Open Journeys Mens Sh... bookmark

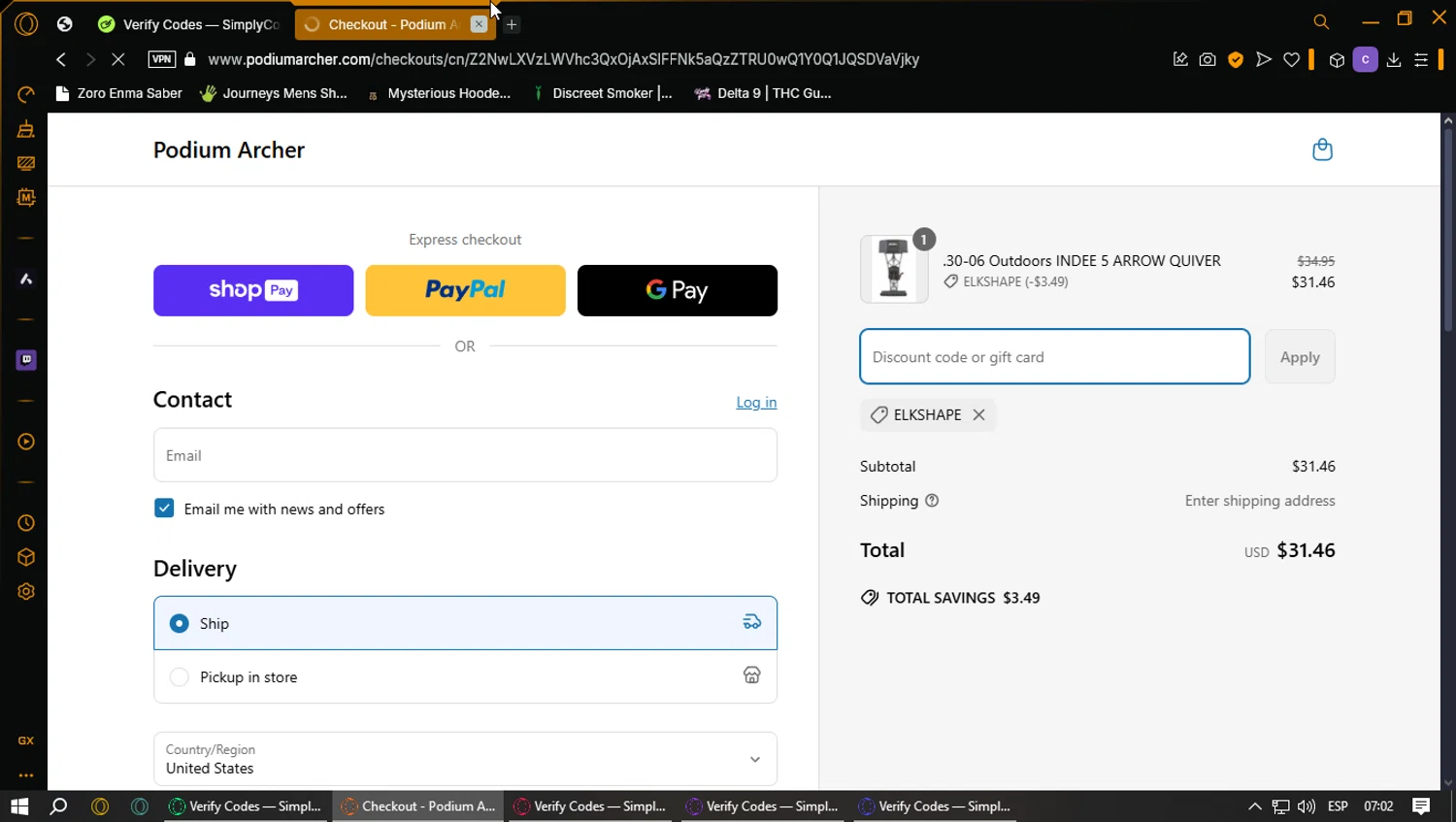(273, 93)
